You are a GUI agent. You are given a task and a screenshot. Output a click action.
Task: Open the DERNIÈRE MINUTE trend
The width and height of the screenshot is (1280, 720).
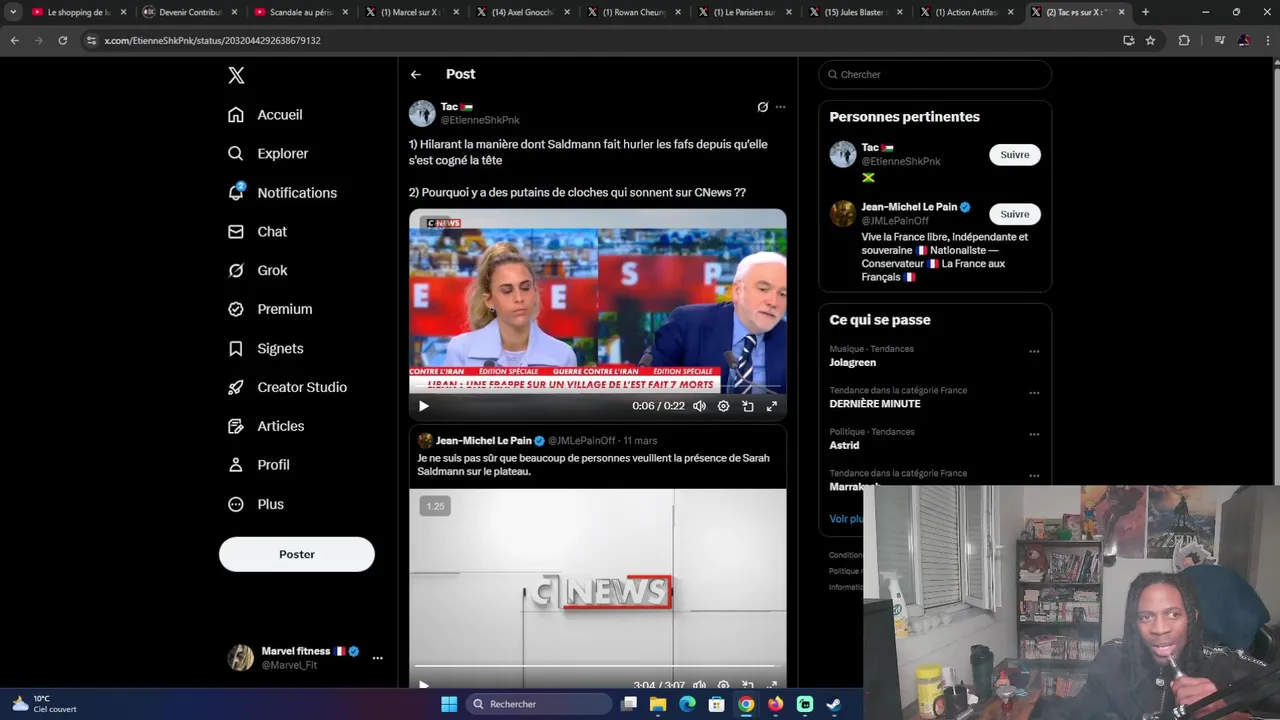[875, 404]
